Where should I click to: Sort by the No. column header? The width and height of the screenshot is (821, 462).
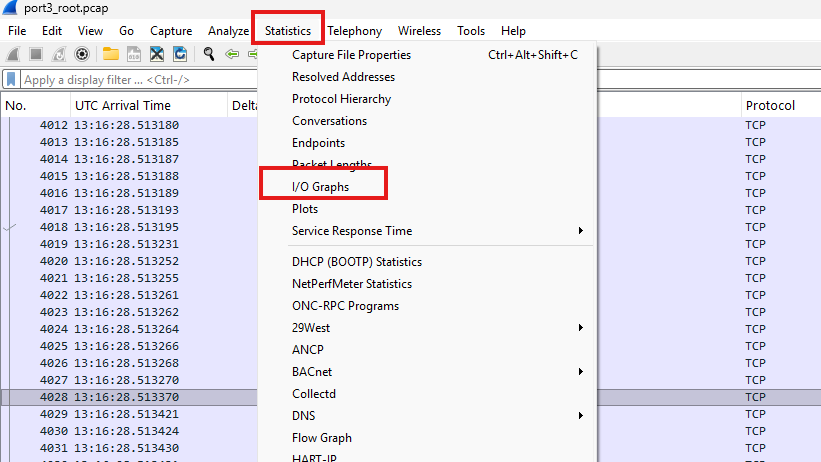36,105
